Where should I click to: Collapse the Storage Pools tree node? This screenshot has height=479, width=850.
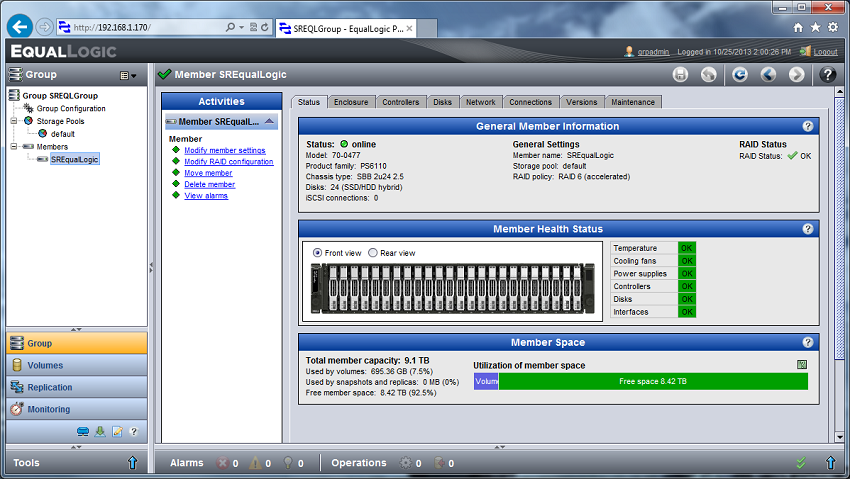click(14, 121)
